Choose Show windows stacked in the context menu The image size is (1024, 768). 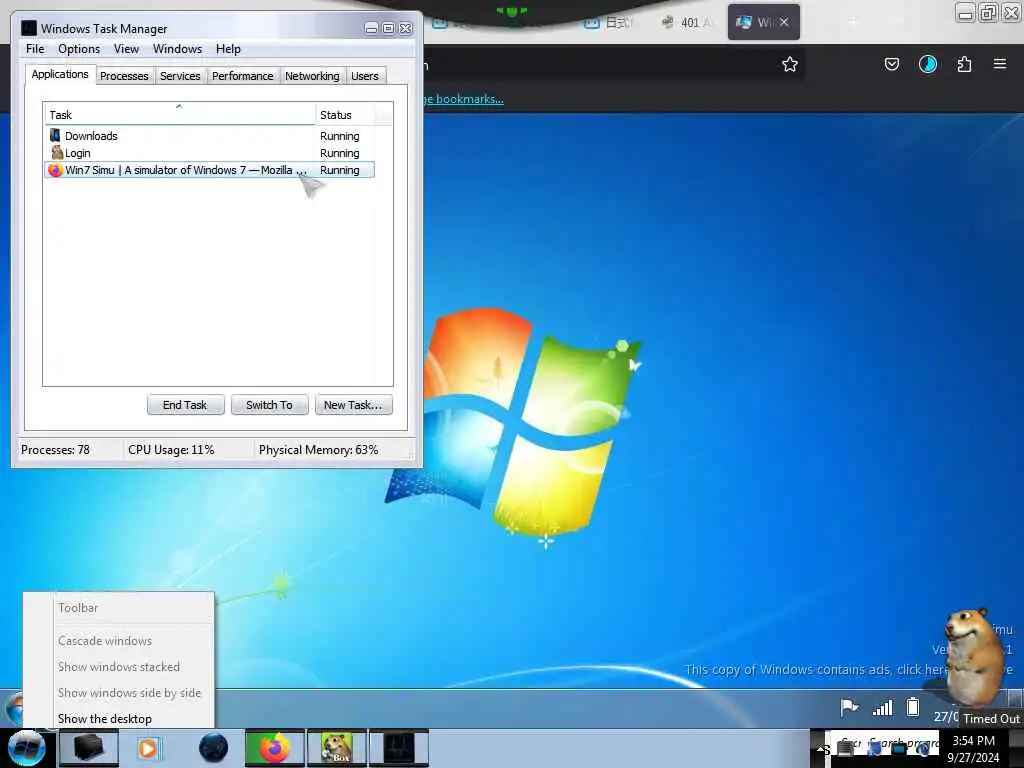tap(119, 667)
